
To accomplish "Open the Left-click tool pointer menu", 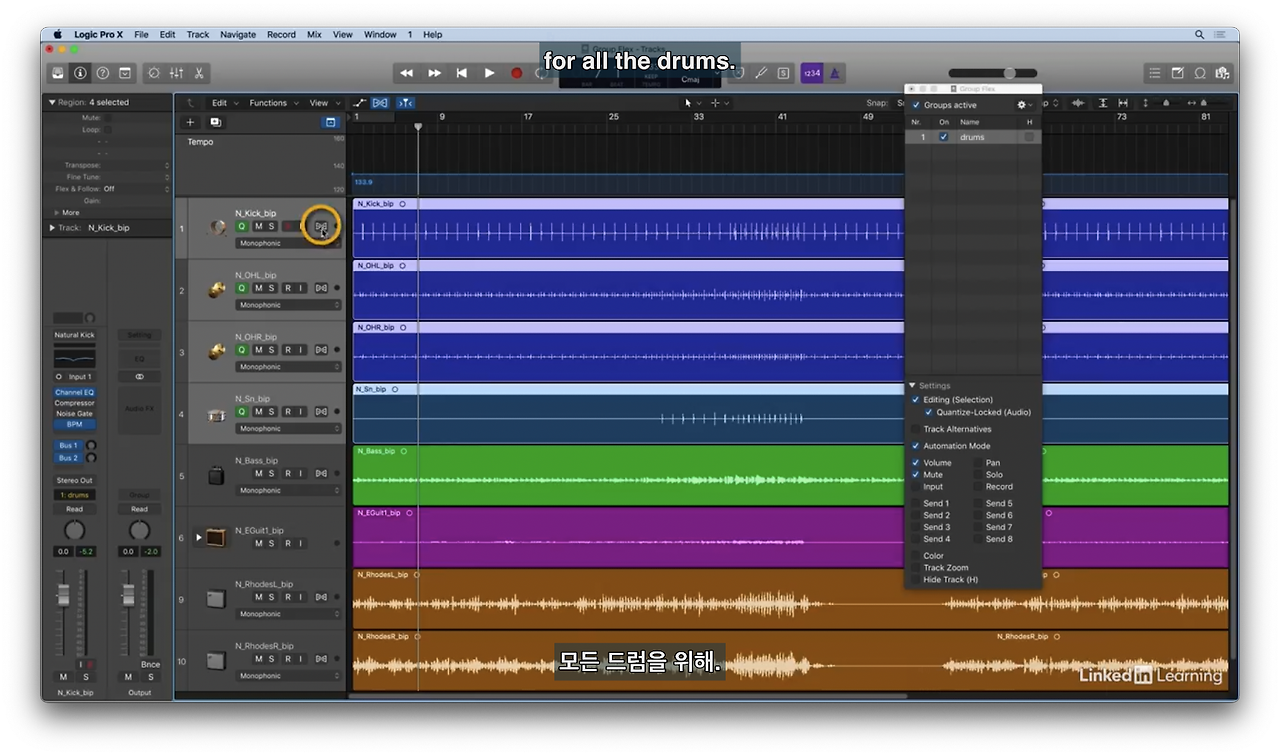I will [691, 103].
